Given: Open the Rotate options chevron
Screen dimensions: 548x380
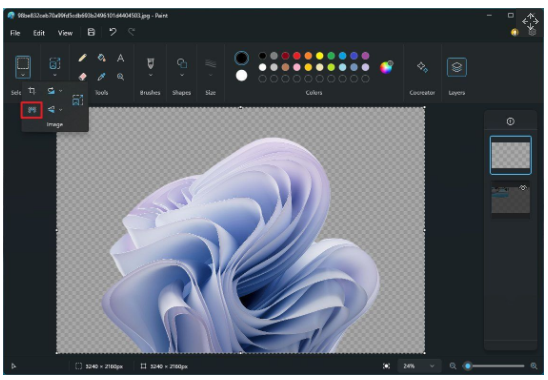Looking at the screenshot, I should click(x=60, y=91).
